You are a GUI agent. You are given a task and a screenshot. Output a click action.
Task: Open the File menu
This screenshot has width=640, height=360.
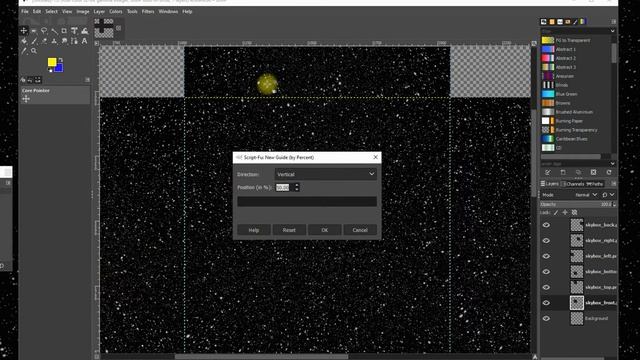point(25,11)
